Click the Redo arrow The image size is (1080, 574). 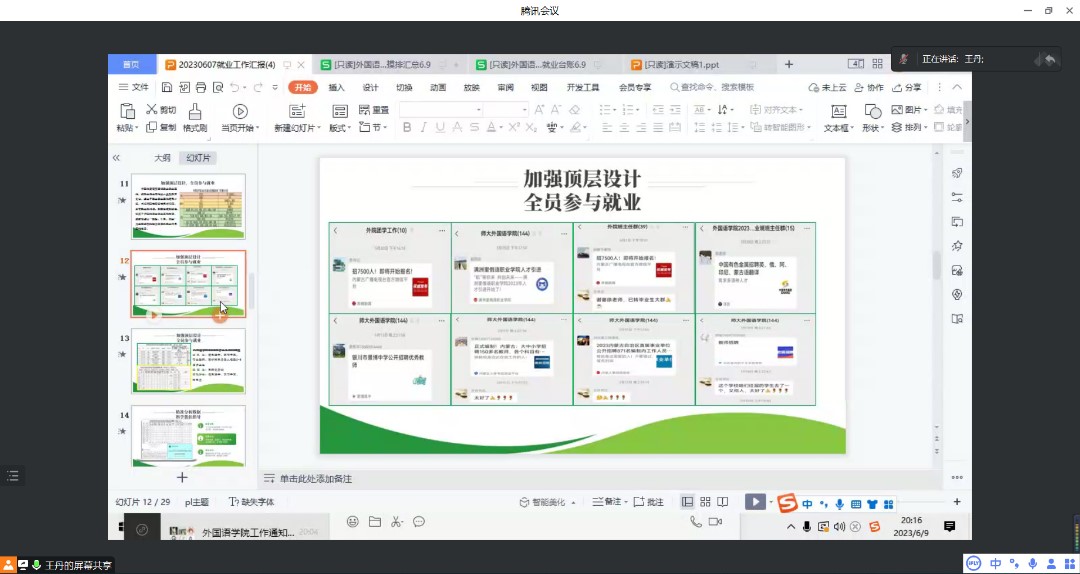[258, 88]
